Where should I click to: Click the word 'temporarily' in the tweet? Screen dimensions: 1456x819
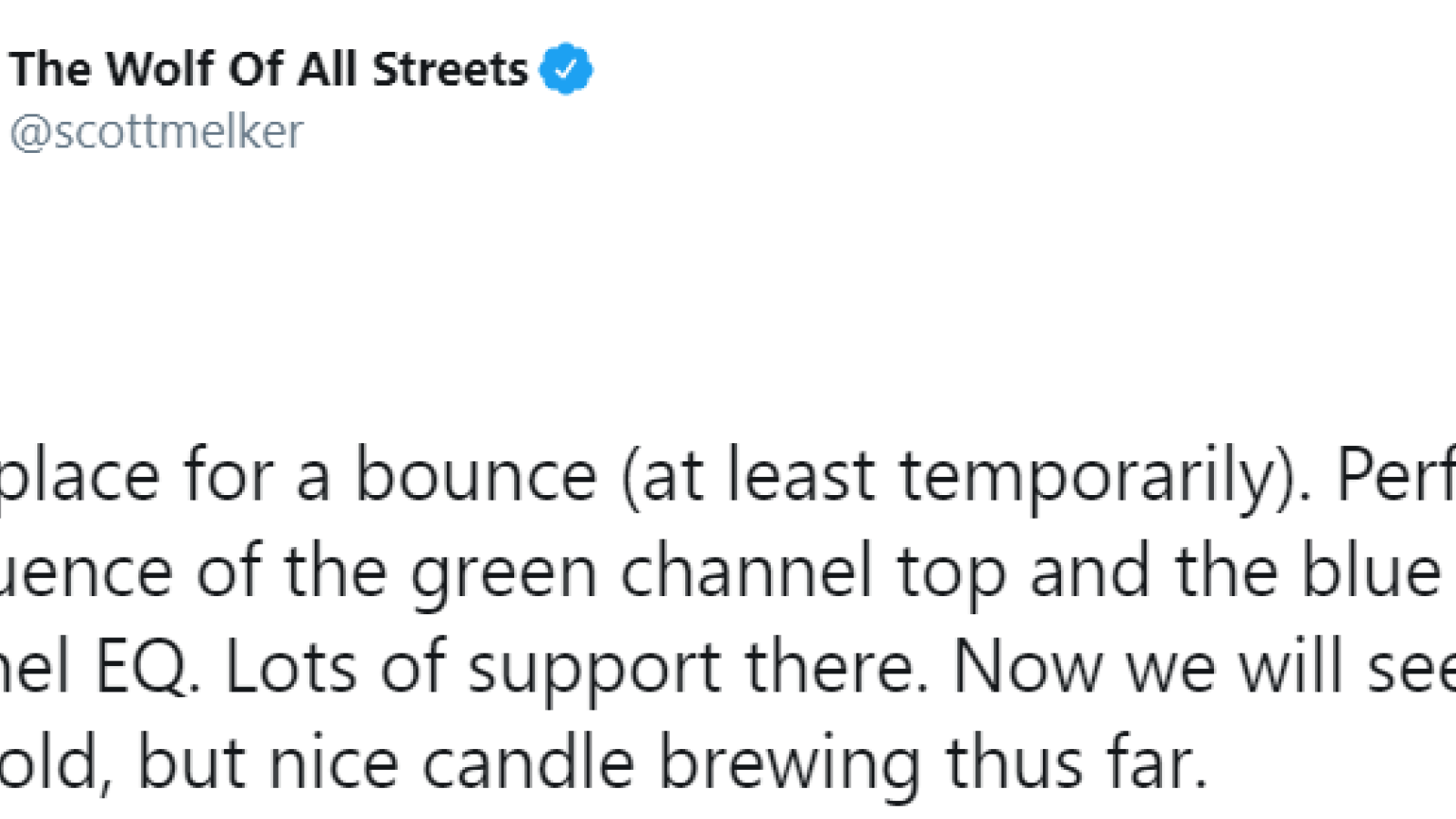click(x=1090, y=477)
